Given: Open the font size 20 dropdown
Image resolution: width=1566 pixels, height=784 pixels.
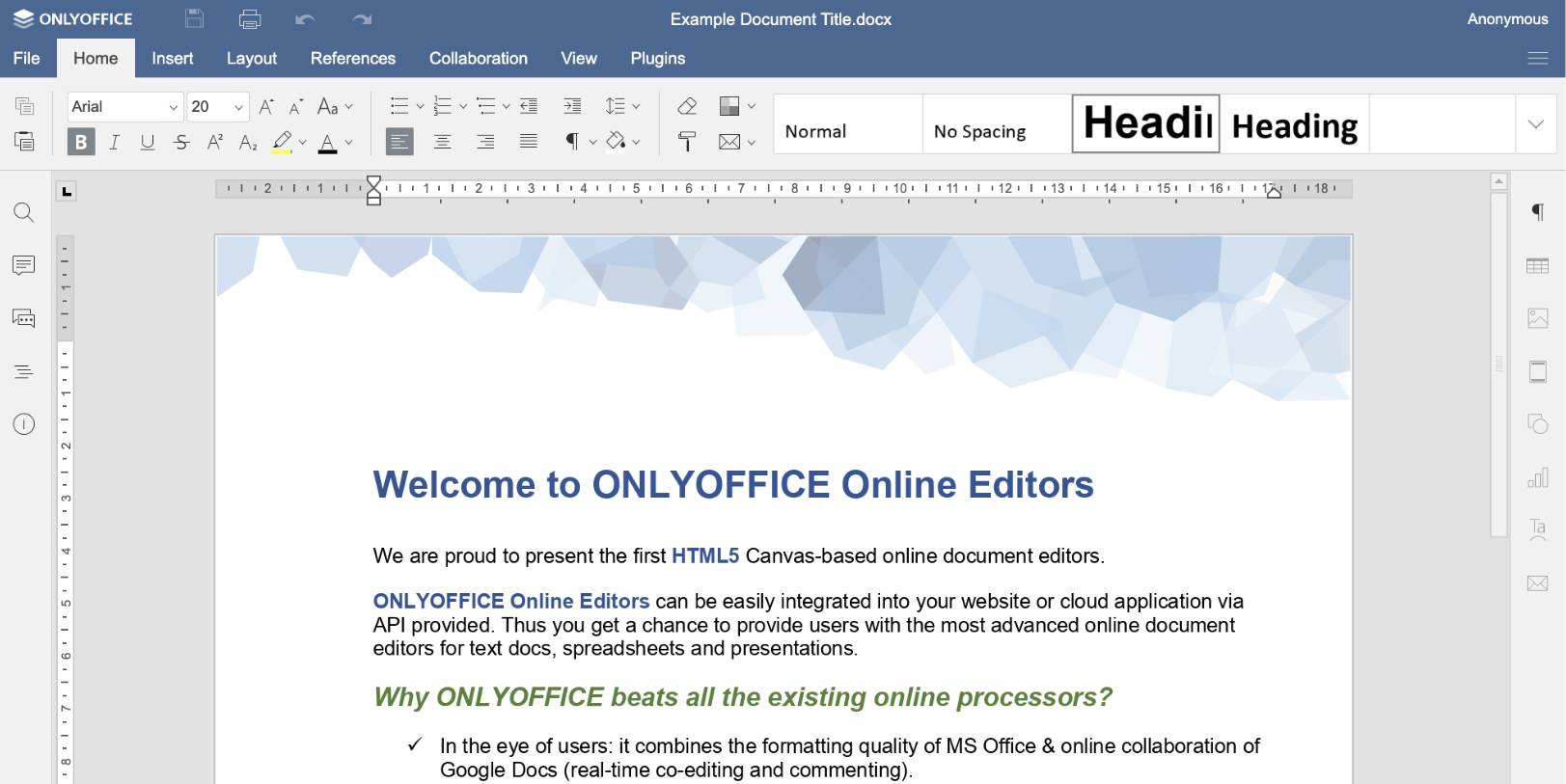Looking at the screenshot, I should [238, 107].
